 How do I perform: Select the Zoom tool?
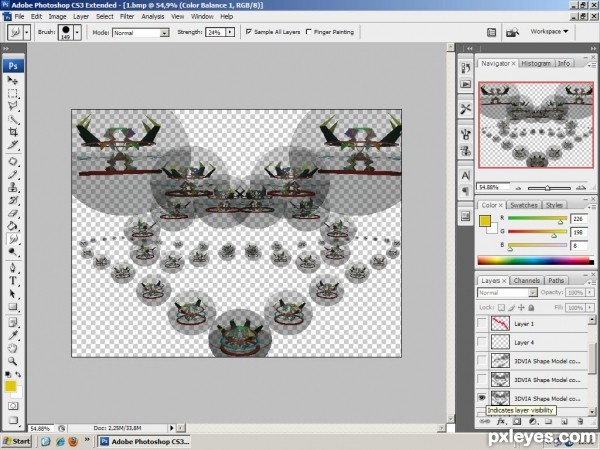point(13,361)
